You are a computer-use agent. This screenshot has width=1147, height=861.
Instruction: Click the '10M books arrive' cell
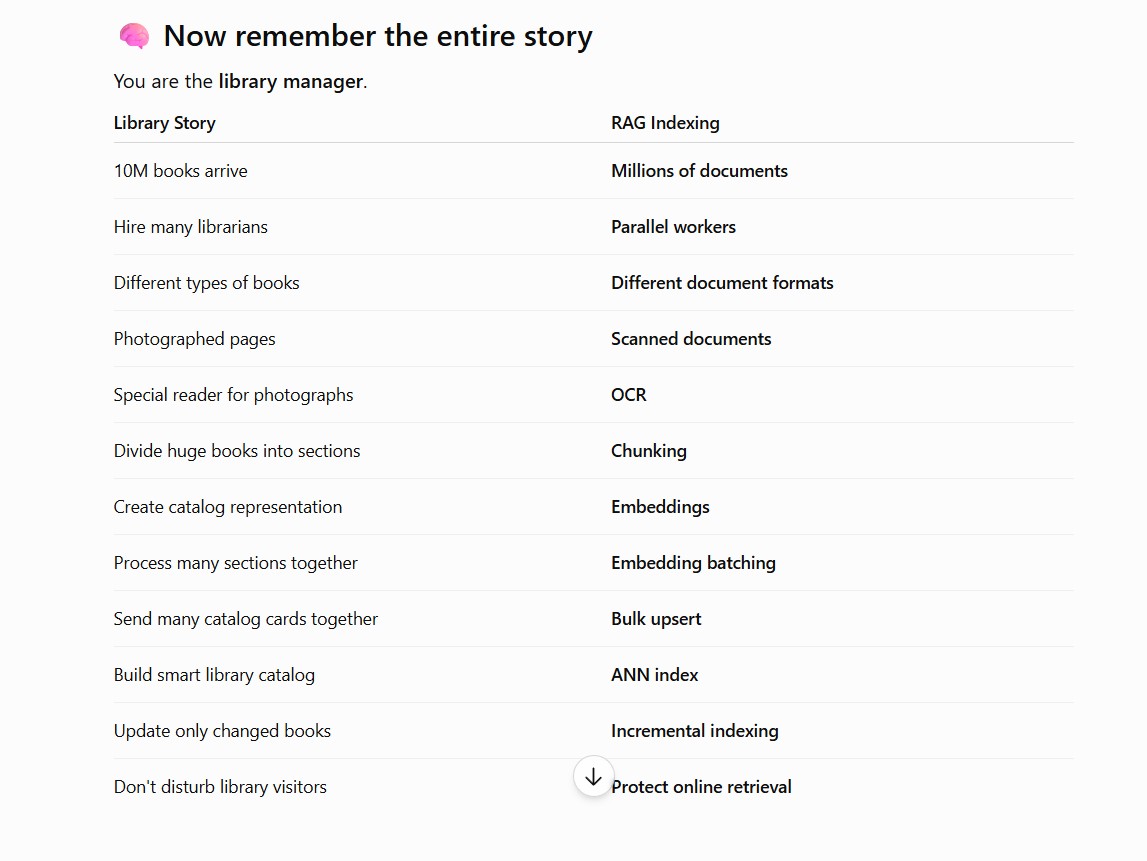[181, 170]
